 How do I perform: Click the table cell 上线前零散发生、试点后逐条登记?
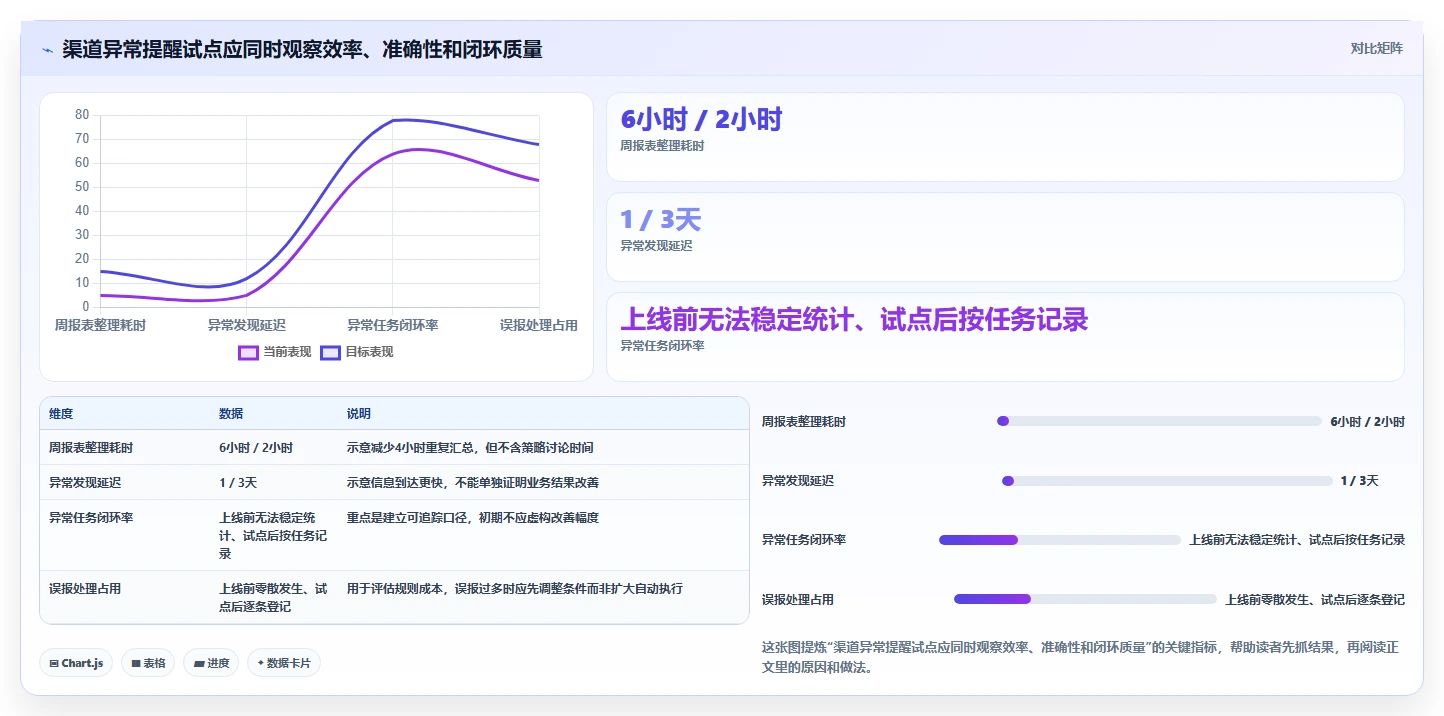tap(273, 598)
